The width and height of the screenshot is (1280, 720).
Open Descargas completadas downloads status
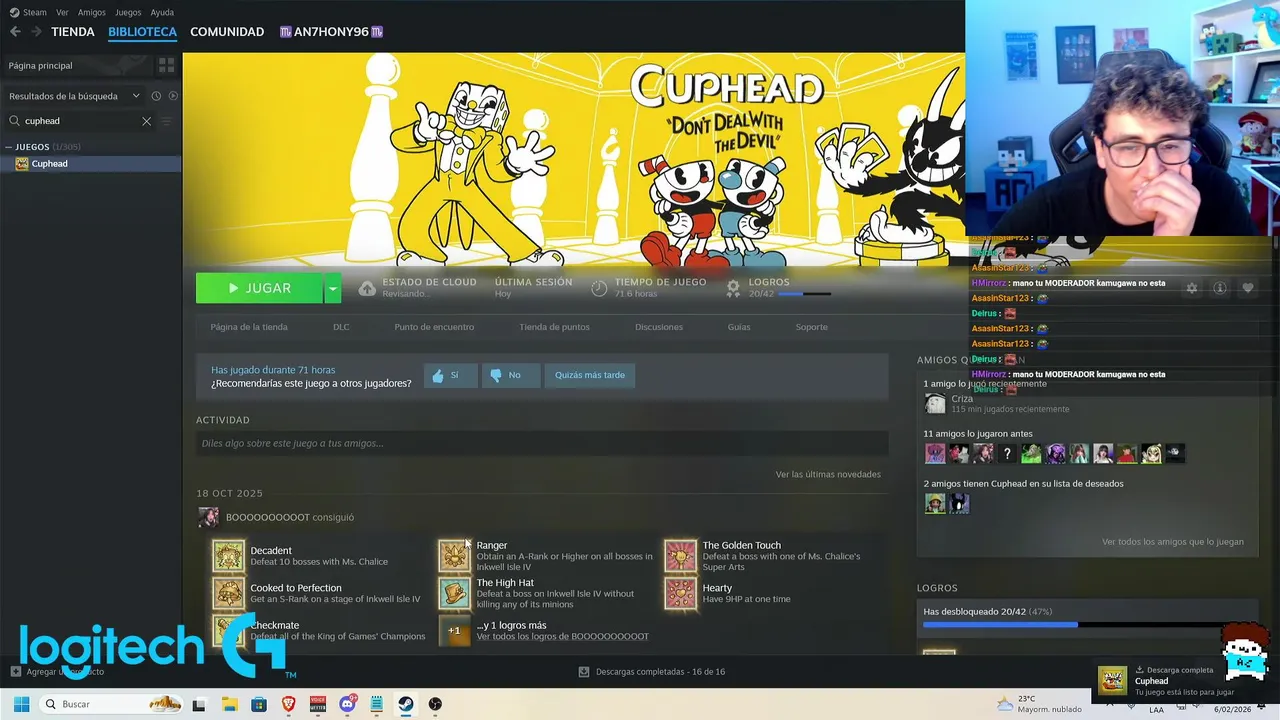pos(652,672)
